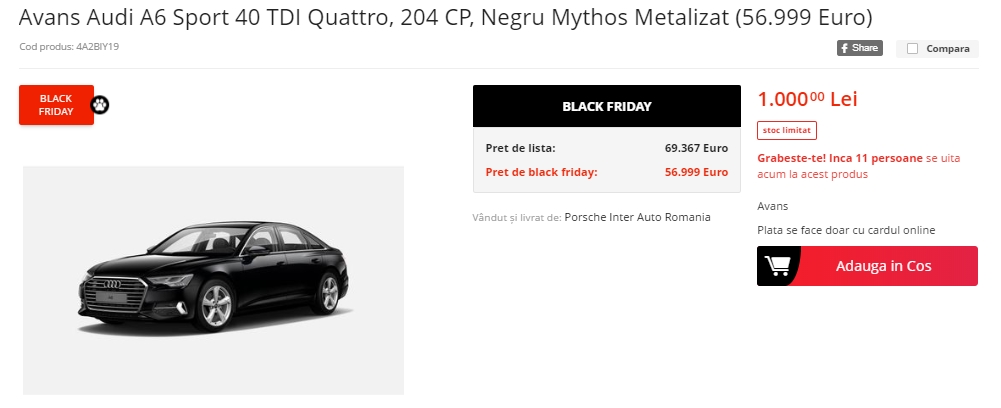Click the 56.999 Euro Black Friday price
This screenshot has height=408, width=1001.
point(696,172)
